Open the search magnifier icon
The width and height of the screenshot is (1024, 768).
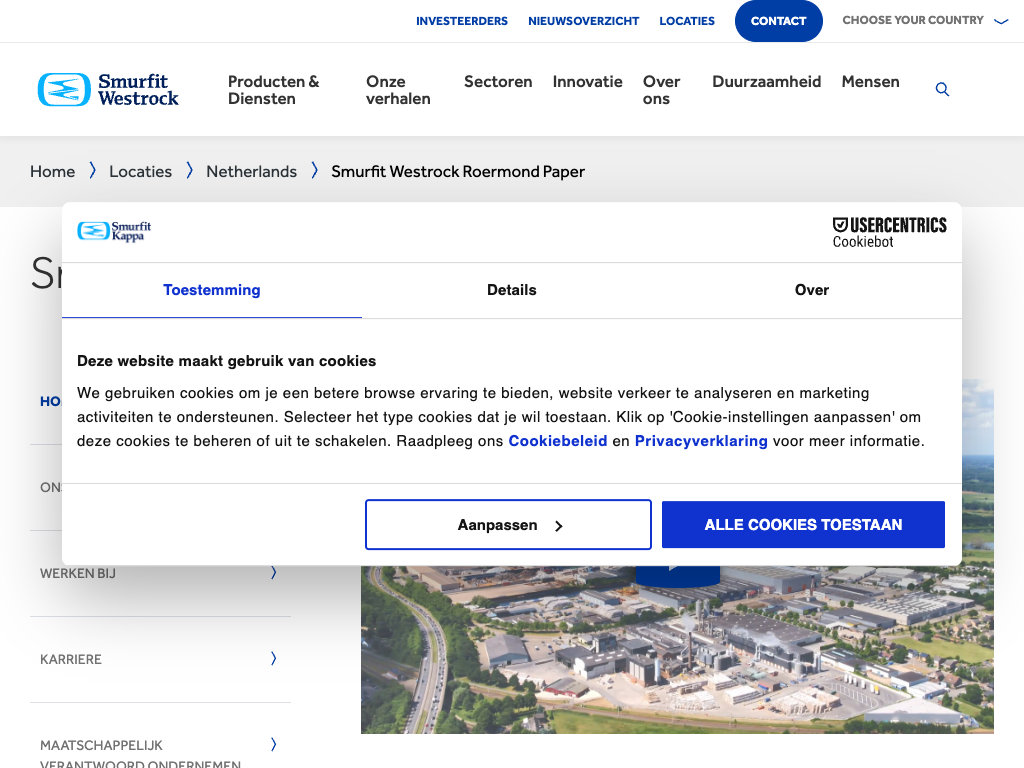pyautogui.click(x=942, y=90)
